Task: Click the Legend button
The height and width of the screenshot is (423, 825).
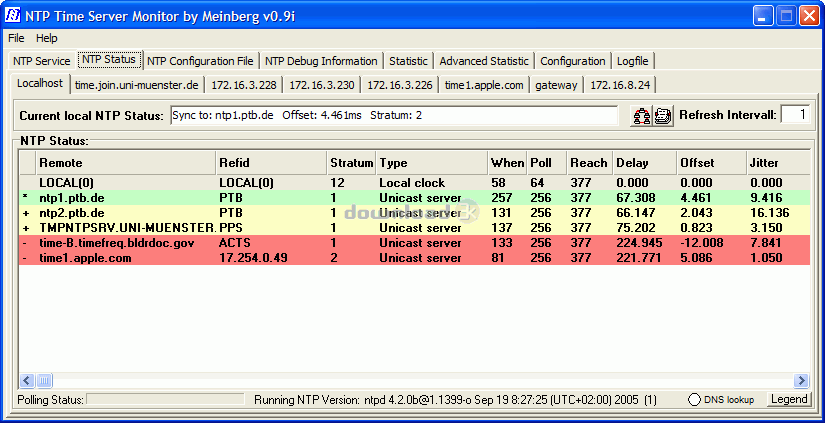Action: pyautogui.click(x=789, y=399)
